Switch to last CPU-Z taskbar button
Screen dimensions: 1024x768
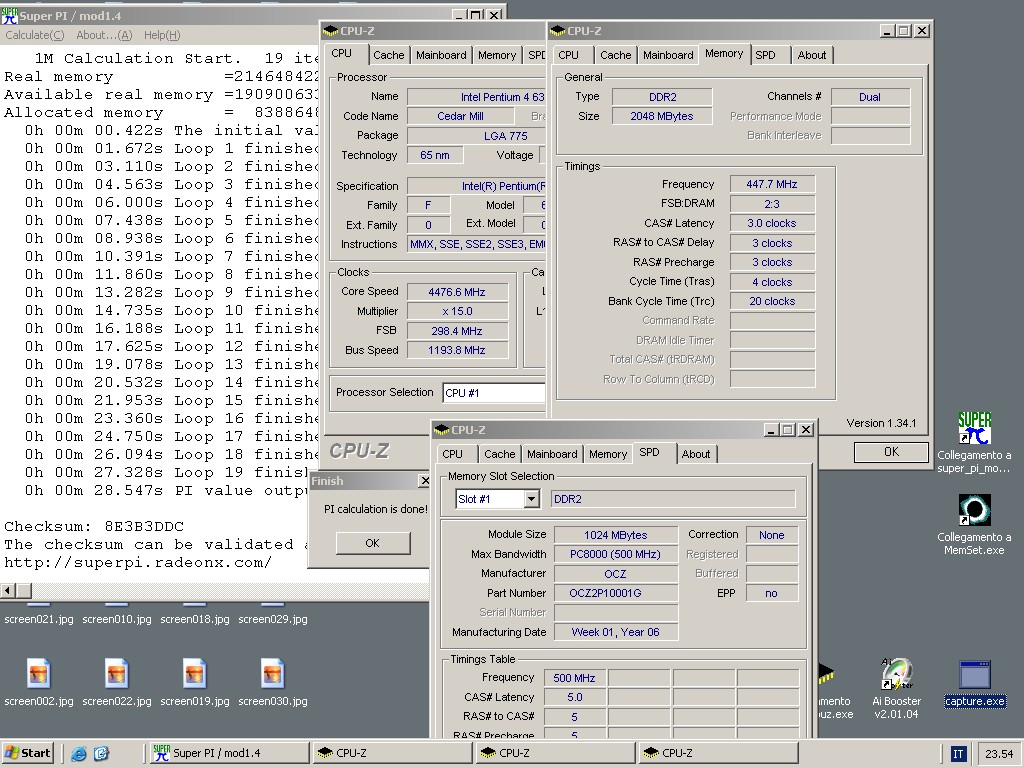click(718, 753)
